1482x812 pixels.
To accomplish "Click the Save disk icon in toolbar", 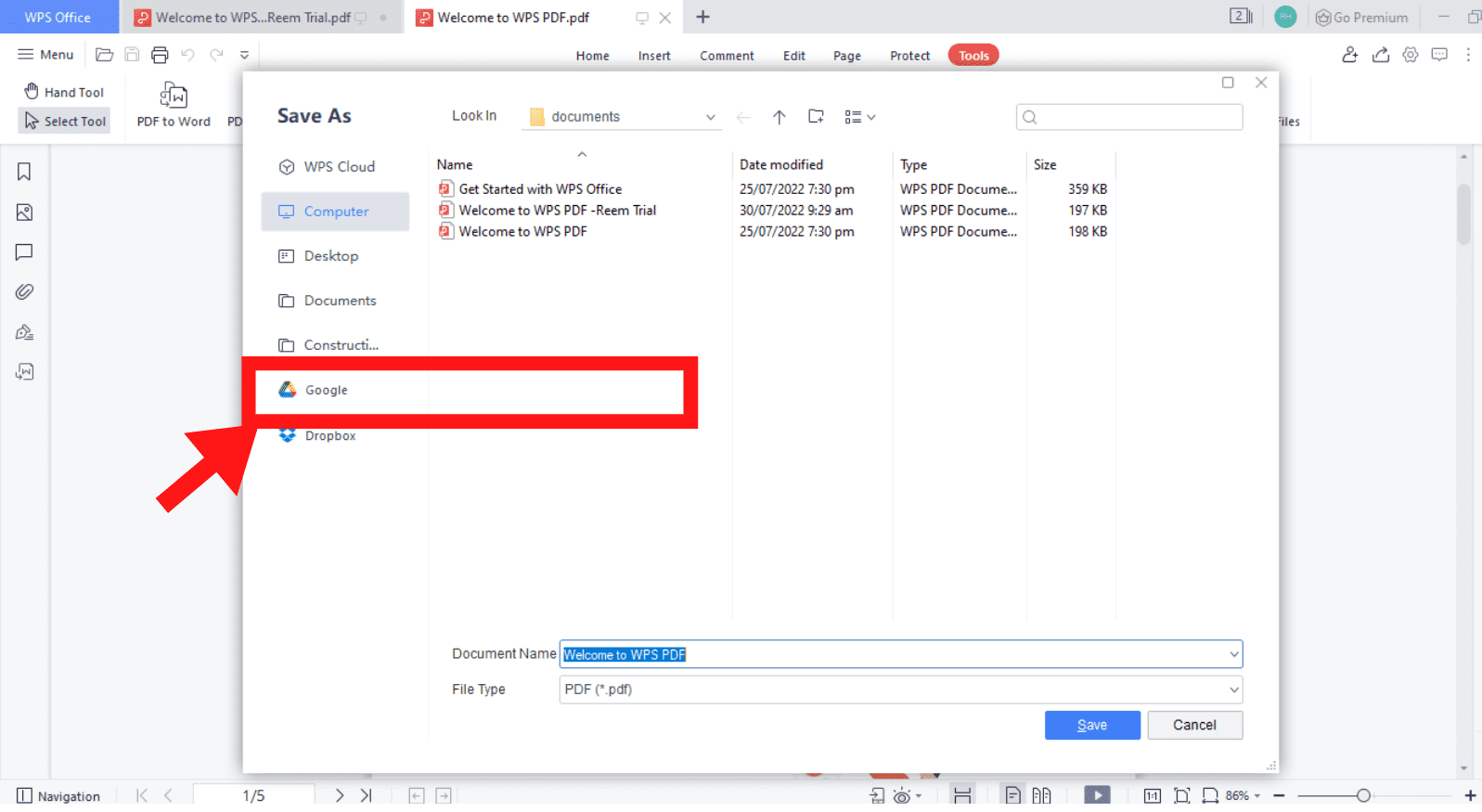I will 132,55.
